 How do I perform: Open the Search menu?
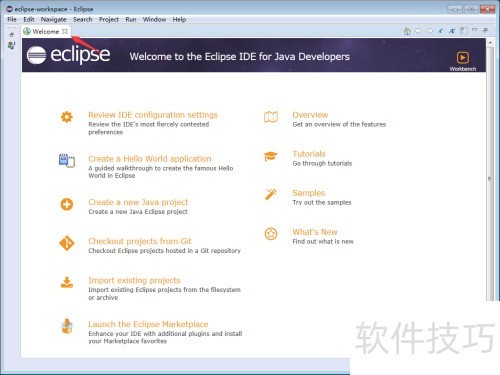point(82,19)
